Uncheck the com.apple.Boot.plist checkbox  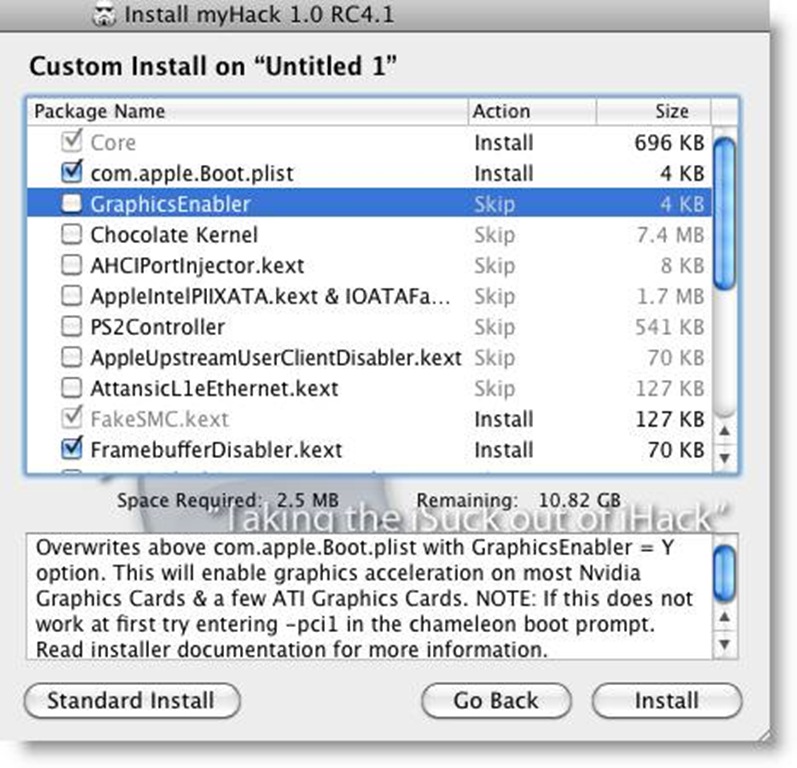click(71, 173)
